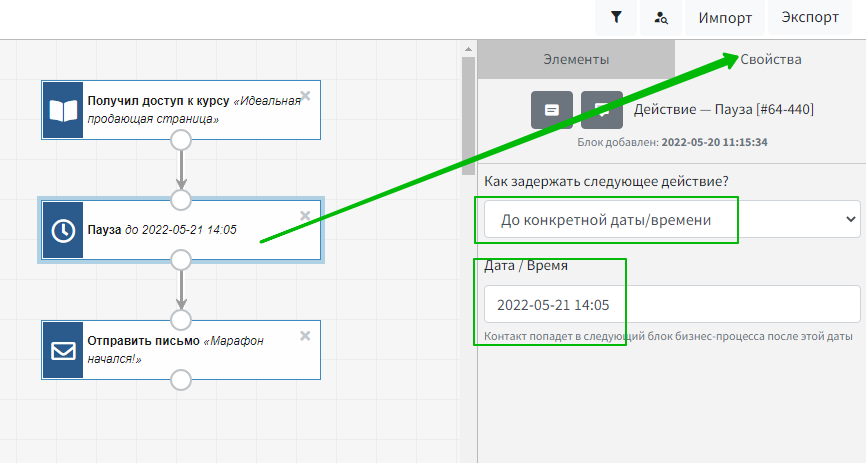Remove the 'Отправить письмо' block via X
This screenshot has height=463, width=866.
pyautogui.click(x=306, y=336)
